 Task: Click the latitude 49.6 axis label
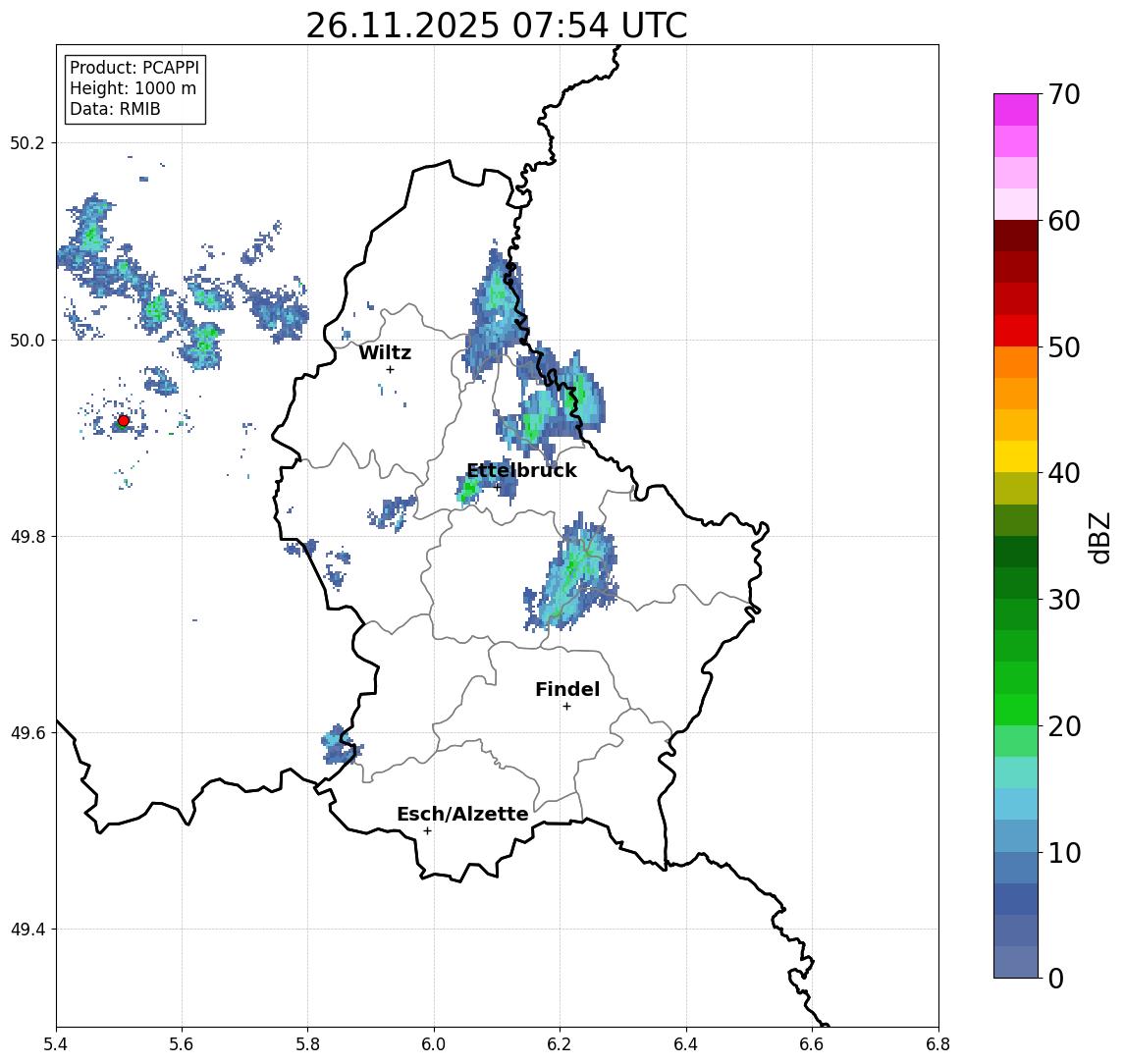point(27,733)
